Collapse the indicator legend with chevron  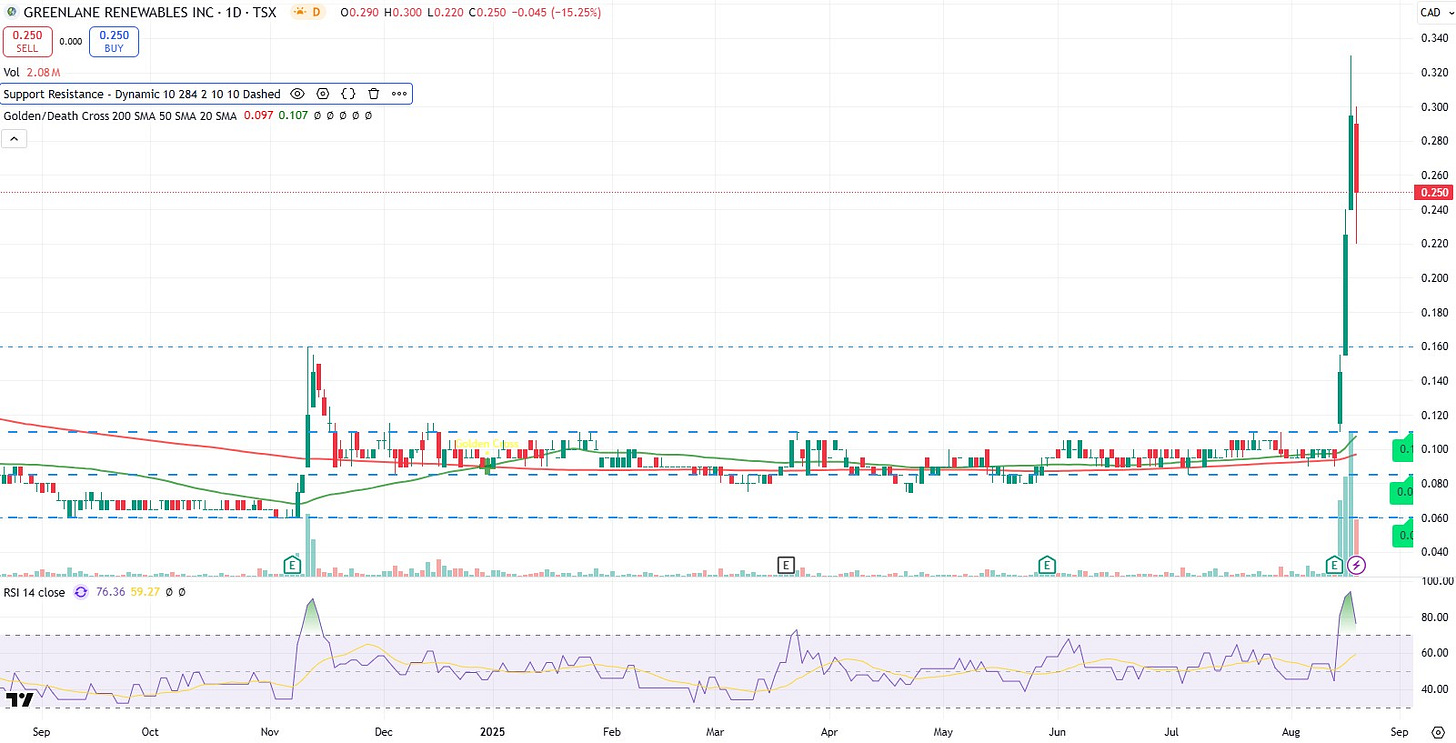pos(13,139)
